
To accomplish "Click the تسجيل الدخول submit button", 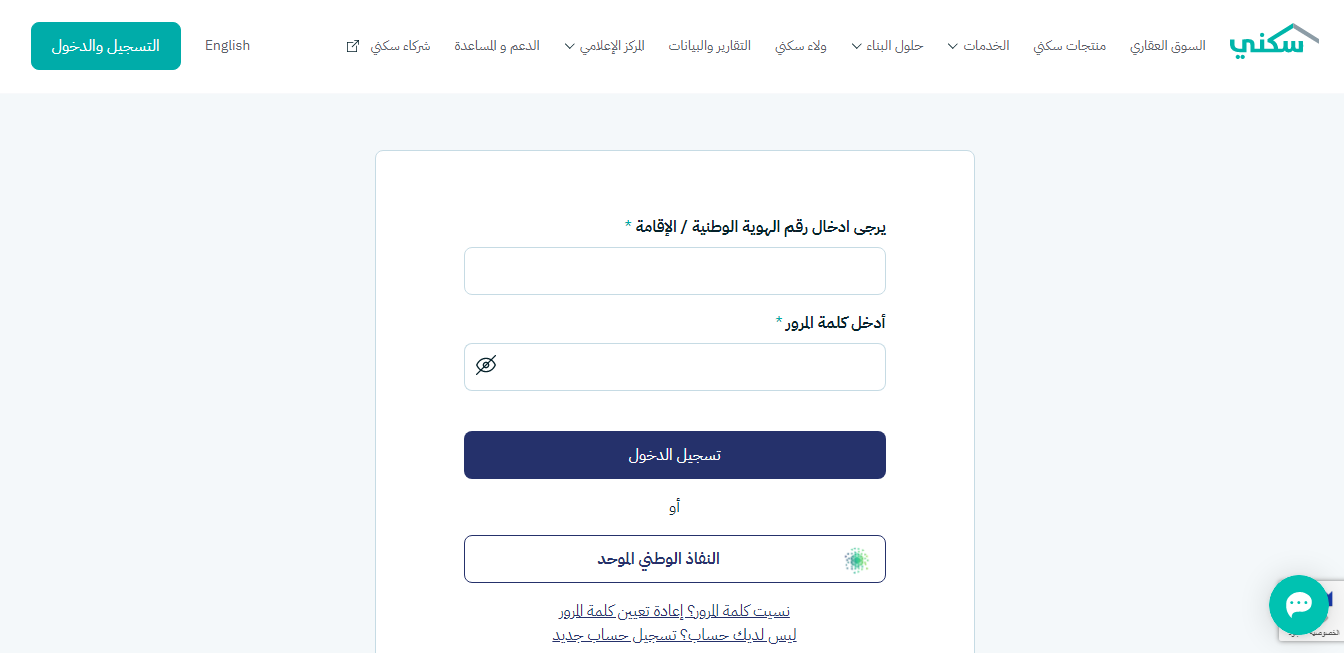I will (675, 455).
